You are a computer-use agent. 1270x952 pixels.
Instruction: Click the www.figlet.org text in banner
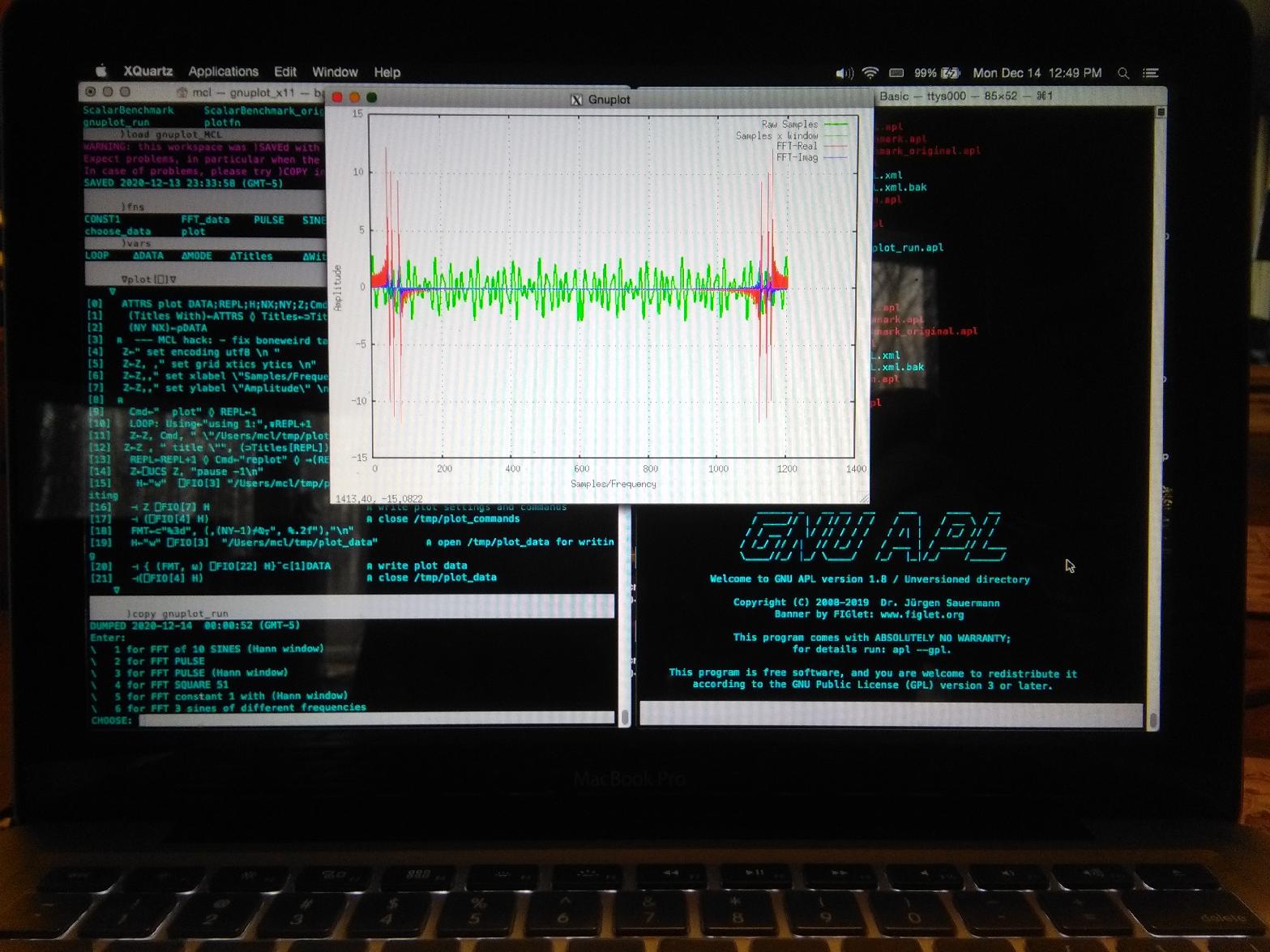coord(921,614)
